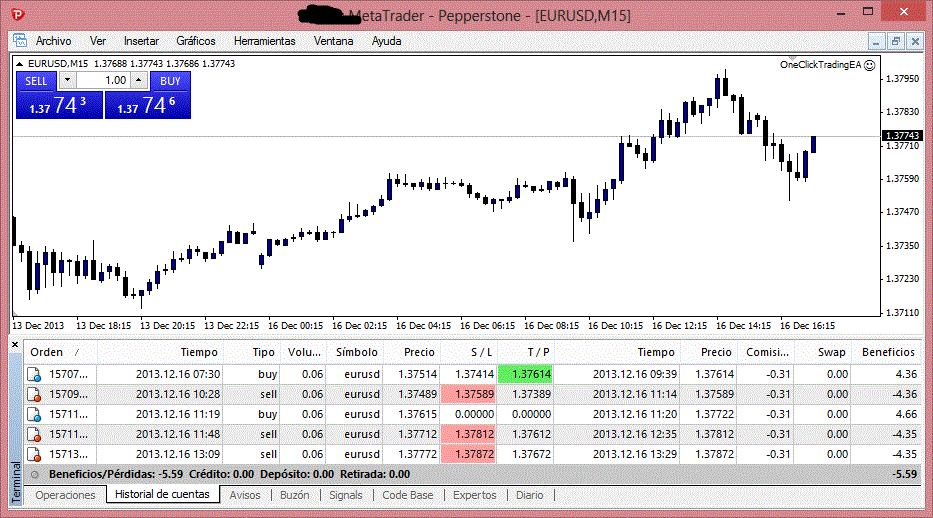
Task: Open the Herramientas menu
Action: click(x=264, y=41)
